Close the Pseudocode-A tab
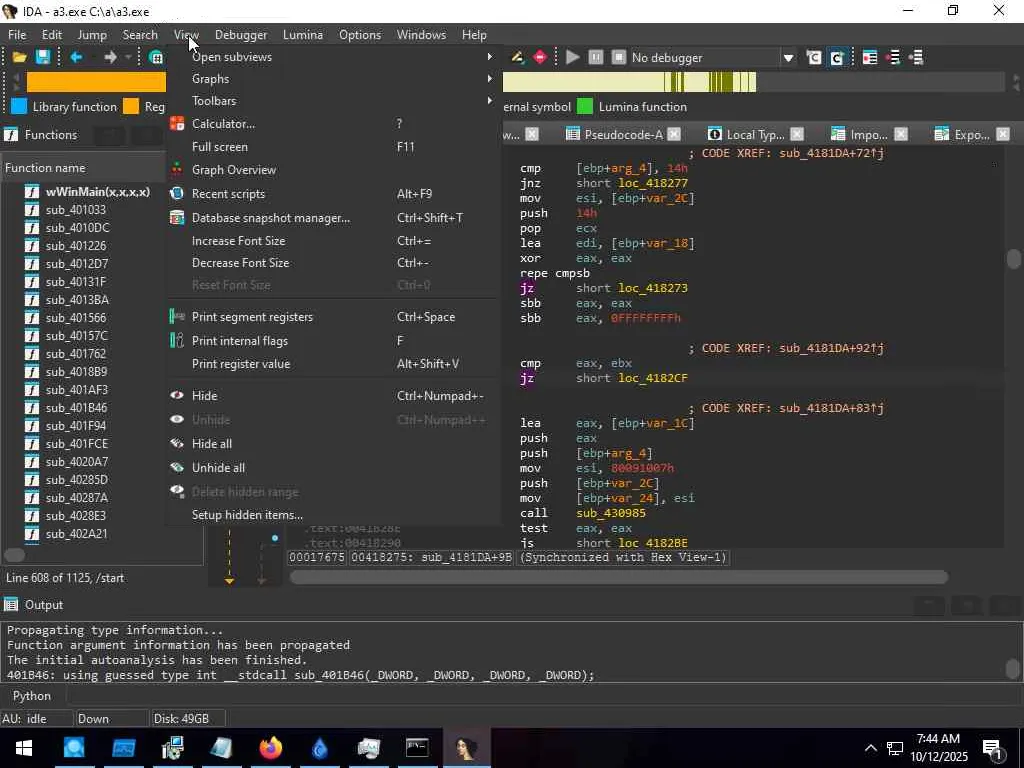The image size is (1024, 768). (x=674, y=135)
